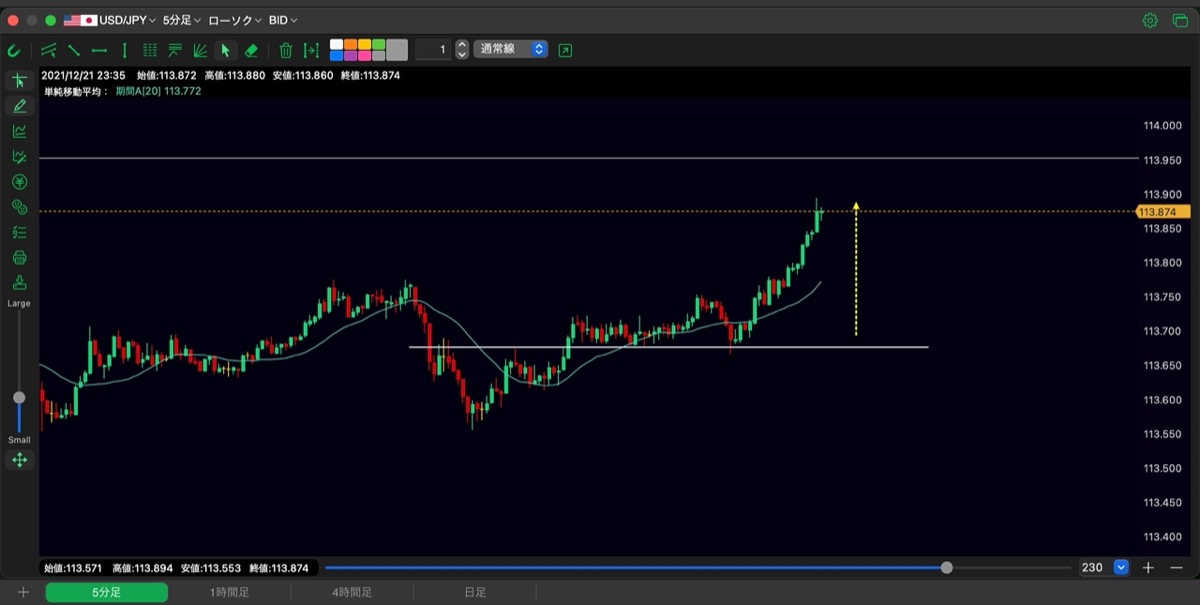
Task: Click the trash delete-all icon
Action: tap(286, 50)
